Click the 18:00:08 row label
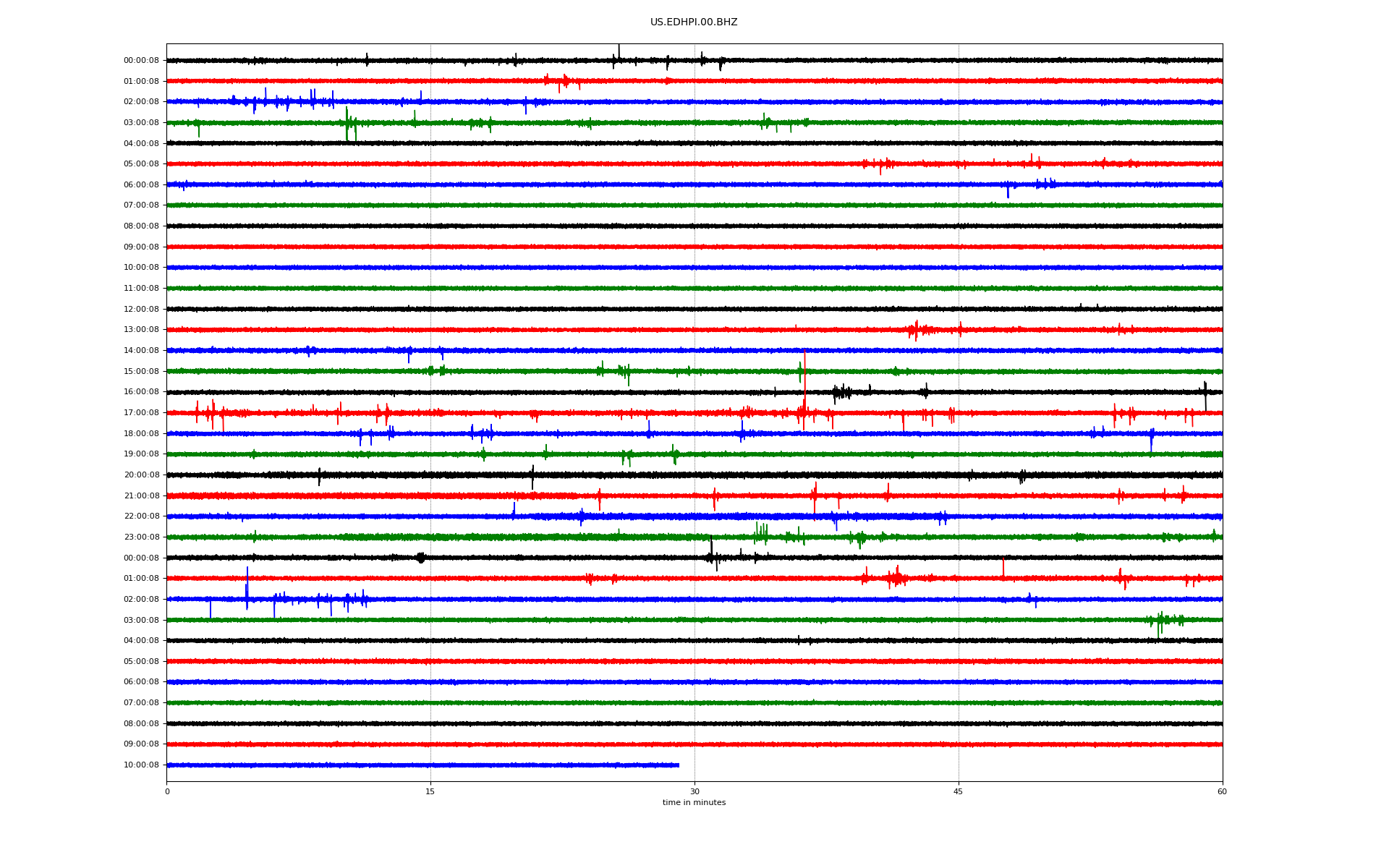Screen dimensions: 1389x868 [x=141, y=434]
